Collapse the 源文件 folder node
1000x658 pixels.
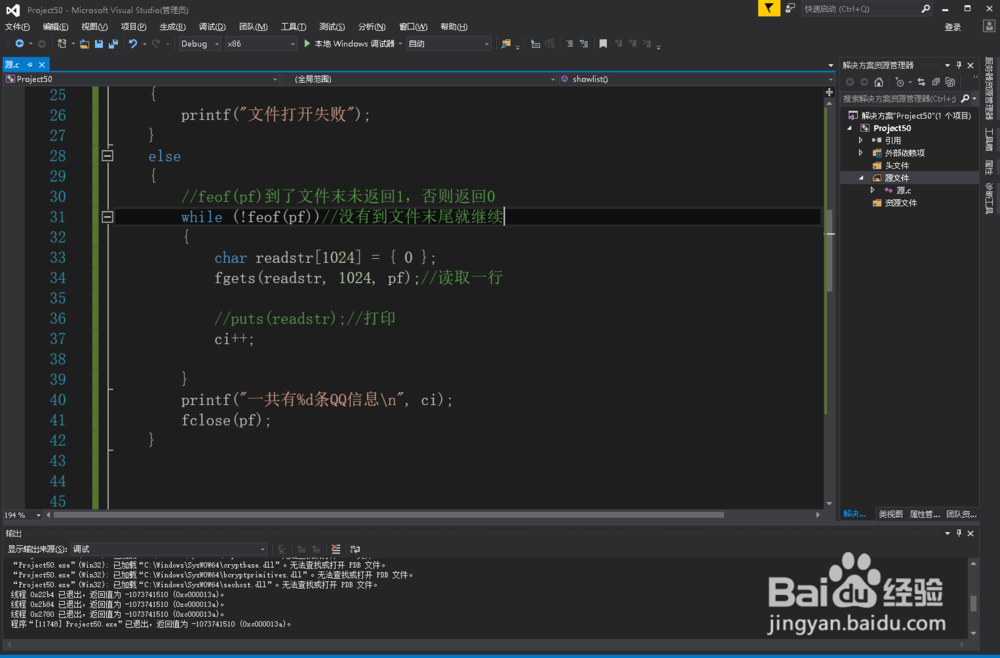[860, 178]
